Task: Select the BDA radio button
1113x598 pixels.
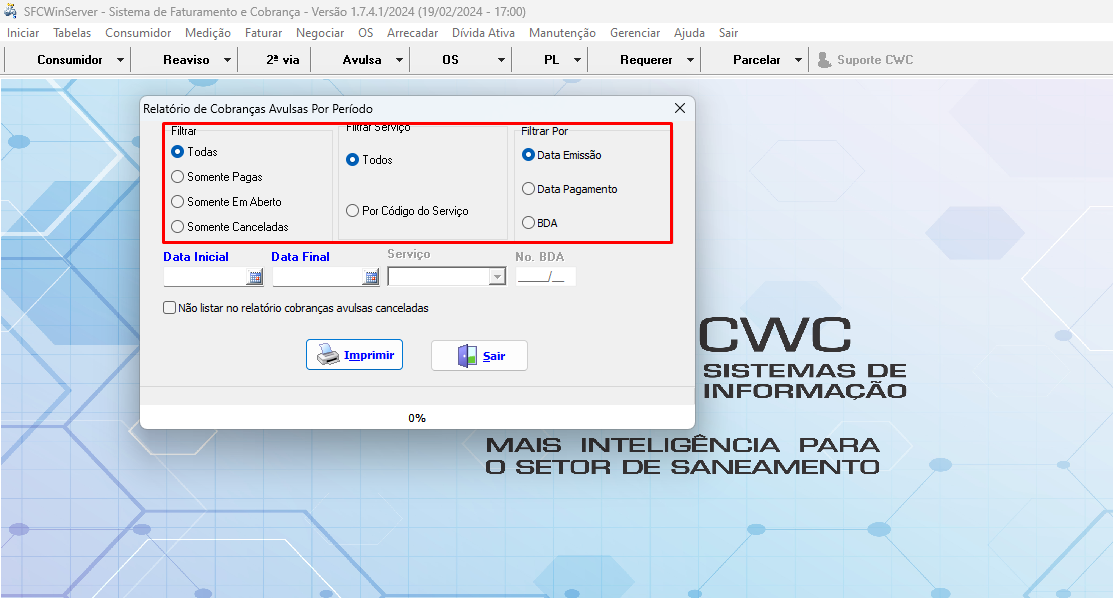Action: pyautogui.click(x=528, y=223)
